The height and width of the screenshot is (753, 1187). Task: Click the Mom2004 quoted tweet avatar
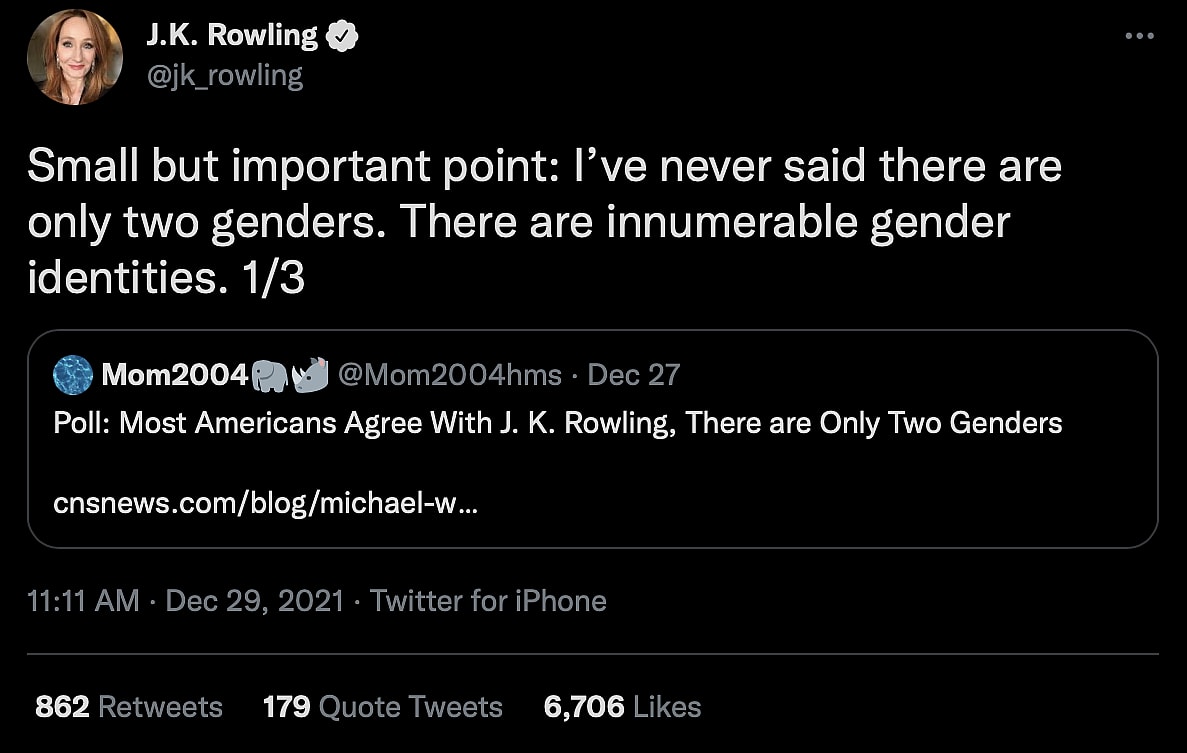(72, 375)
